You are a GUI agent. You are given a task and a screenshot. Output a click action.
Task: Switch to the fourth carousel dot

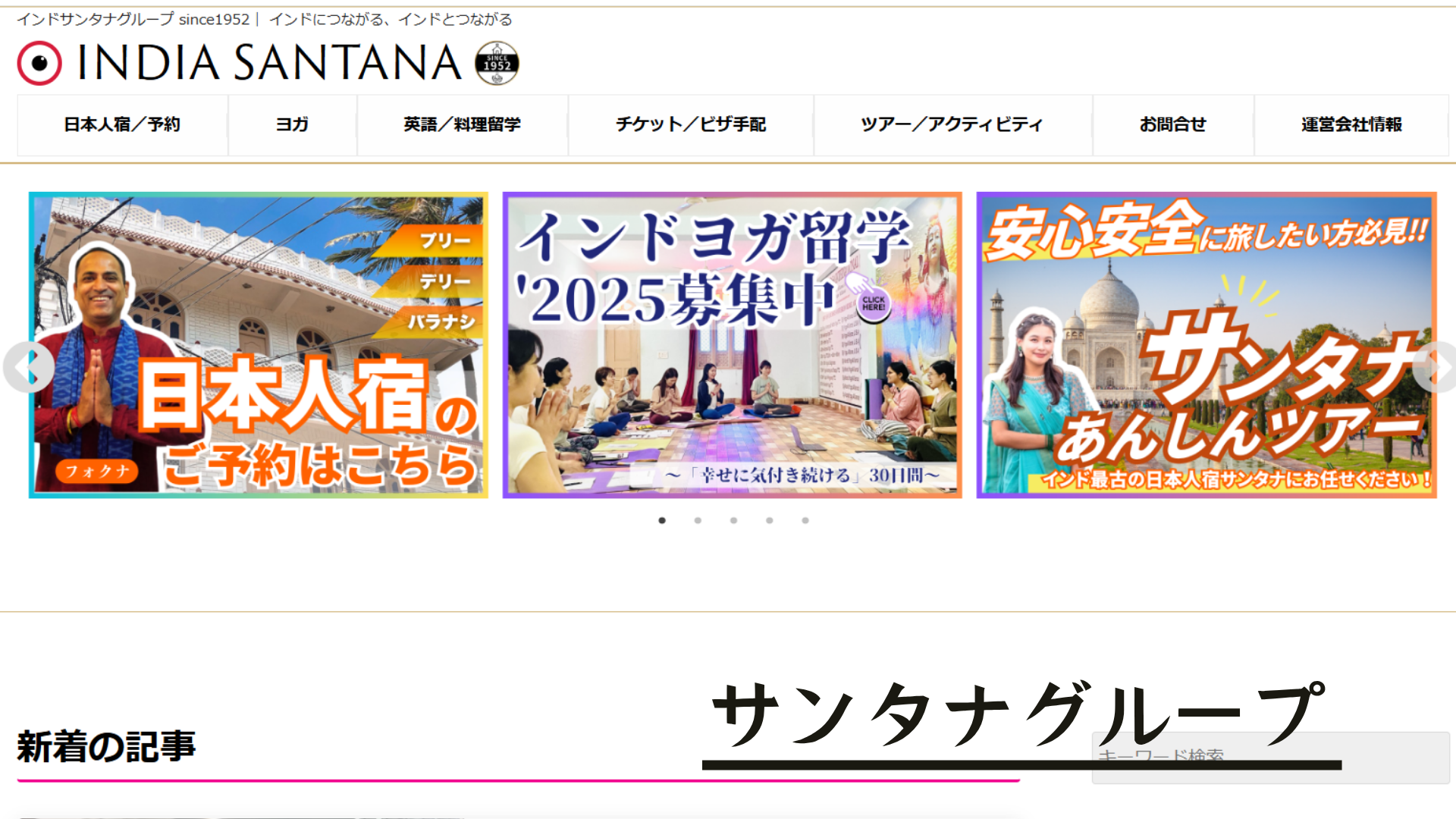[x=769, y=520]
